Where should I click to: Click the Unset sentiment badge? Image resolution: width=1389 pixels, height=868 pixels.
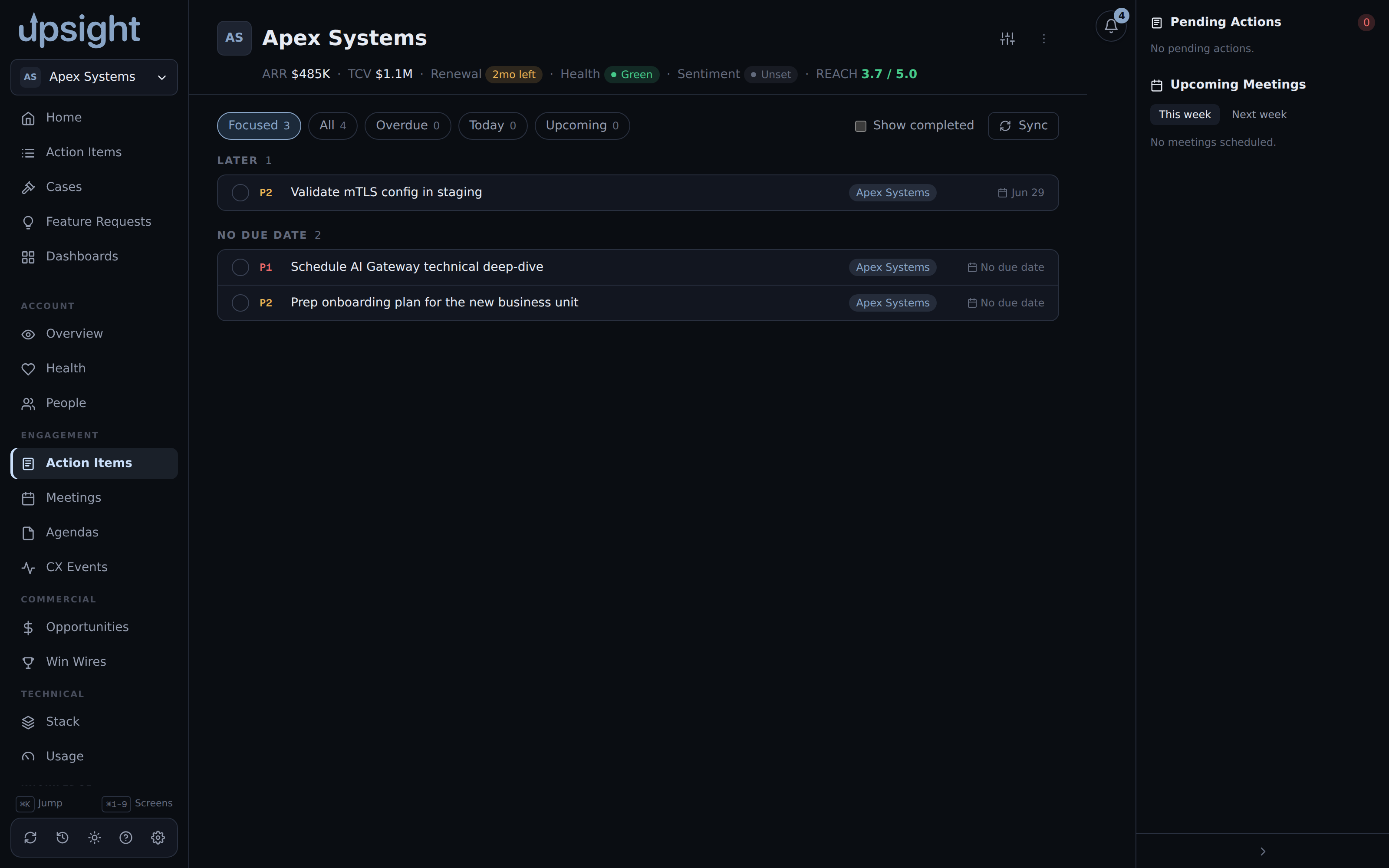[771, 75]
